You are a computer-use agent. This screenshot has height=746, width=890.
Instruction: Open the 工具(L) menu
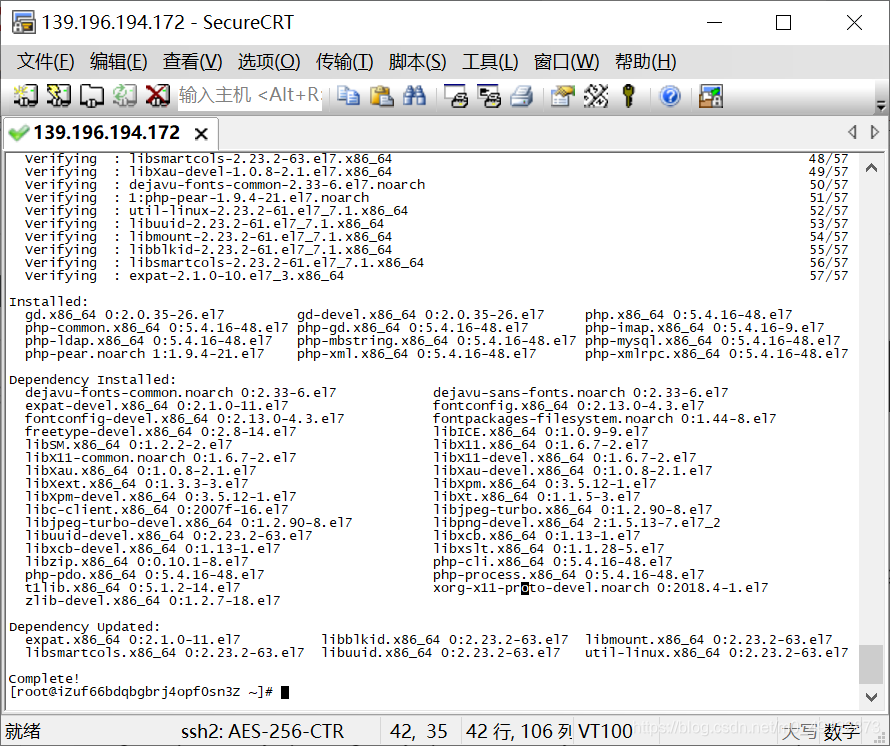[490, 61]
